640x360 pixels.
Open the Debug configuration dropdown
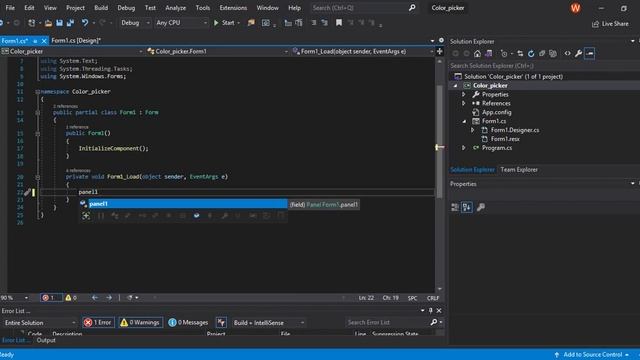click(x=135, y=23)
